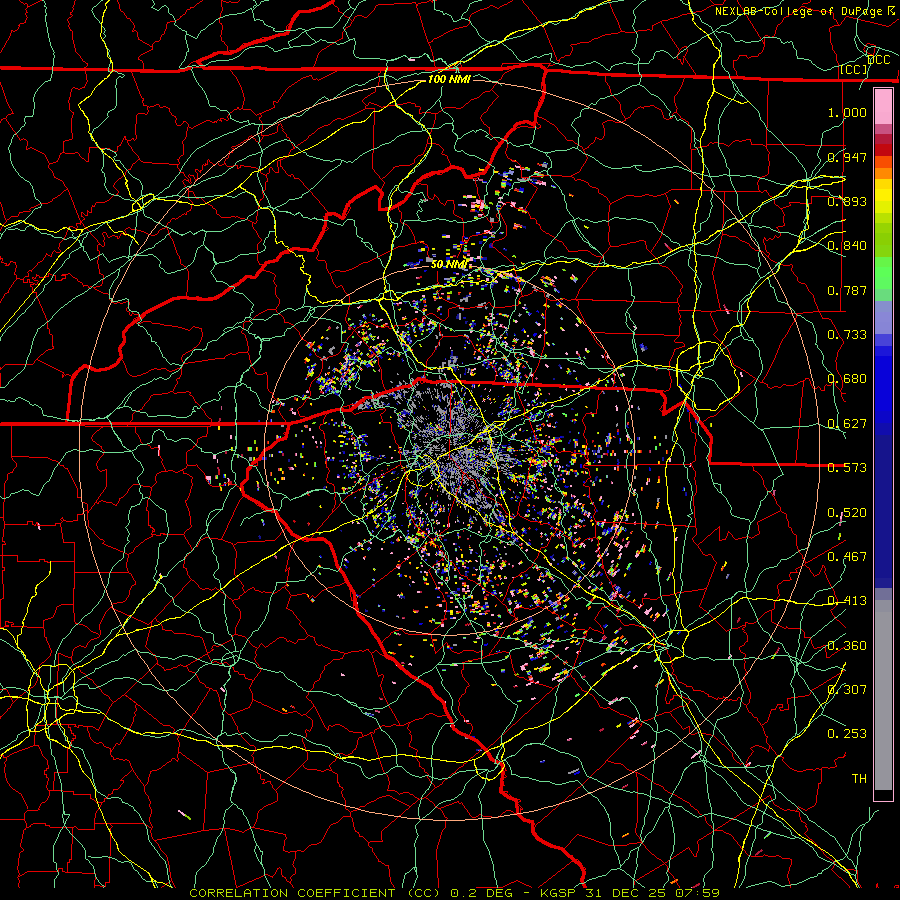Click the 0.733 scale value
The height and width of the screenshot is (900, 900).
click(847, 334)
